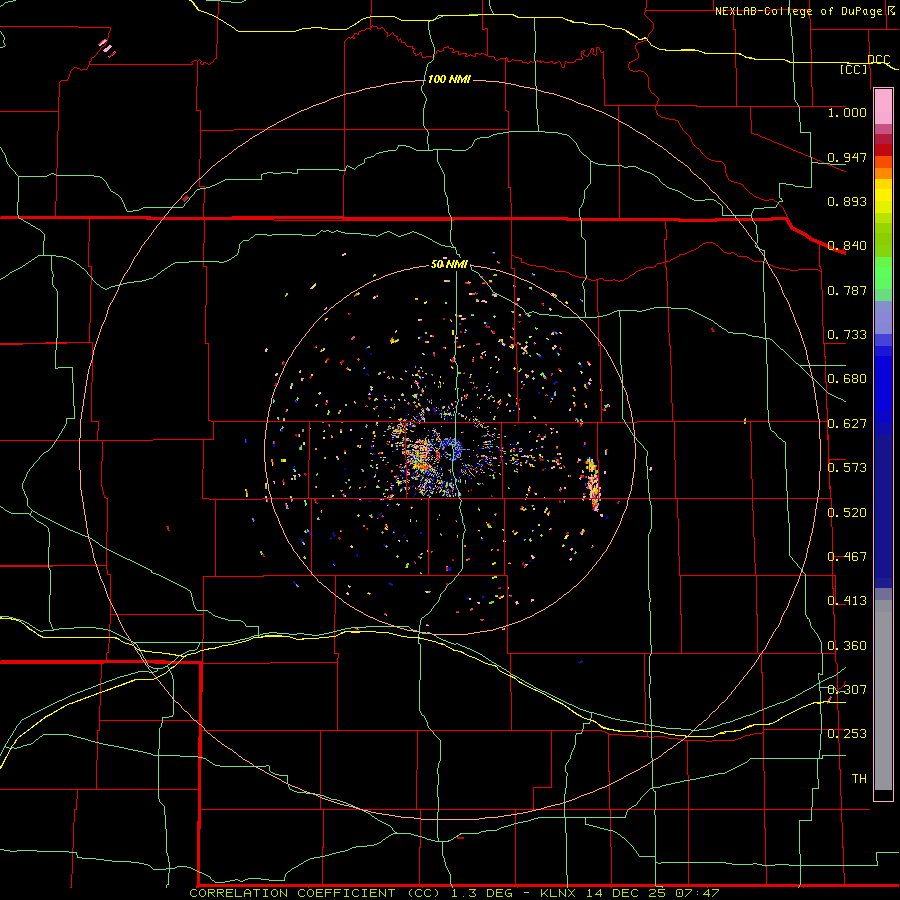This screenshot has height=900, width=900.
Task: Click the KLNX radar site identifier
Action: pyautogui.click(x=559, y=893)
